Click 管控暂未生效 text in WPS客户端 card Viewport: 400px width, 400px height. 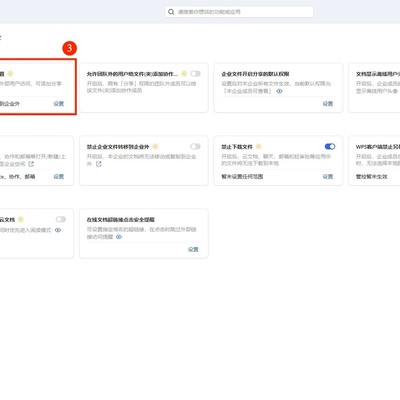(x=372, y=176)
